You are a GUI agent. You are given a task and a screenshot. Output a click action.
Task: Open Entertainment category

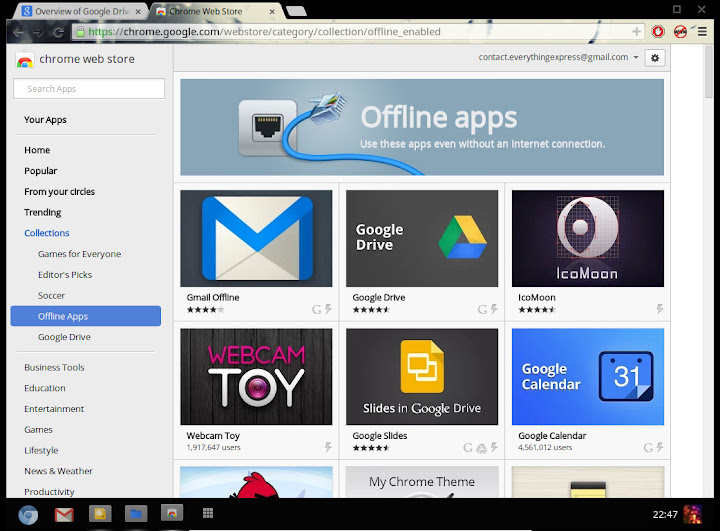[54, 409]
